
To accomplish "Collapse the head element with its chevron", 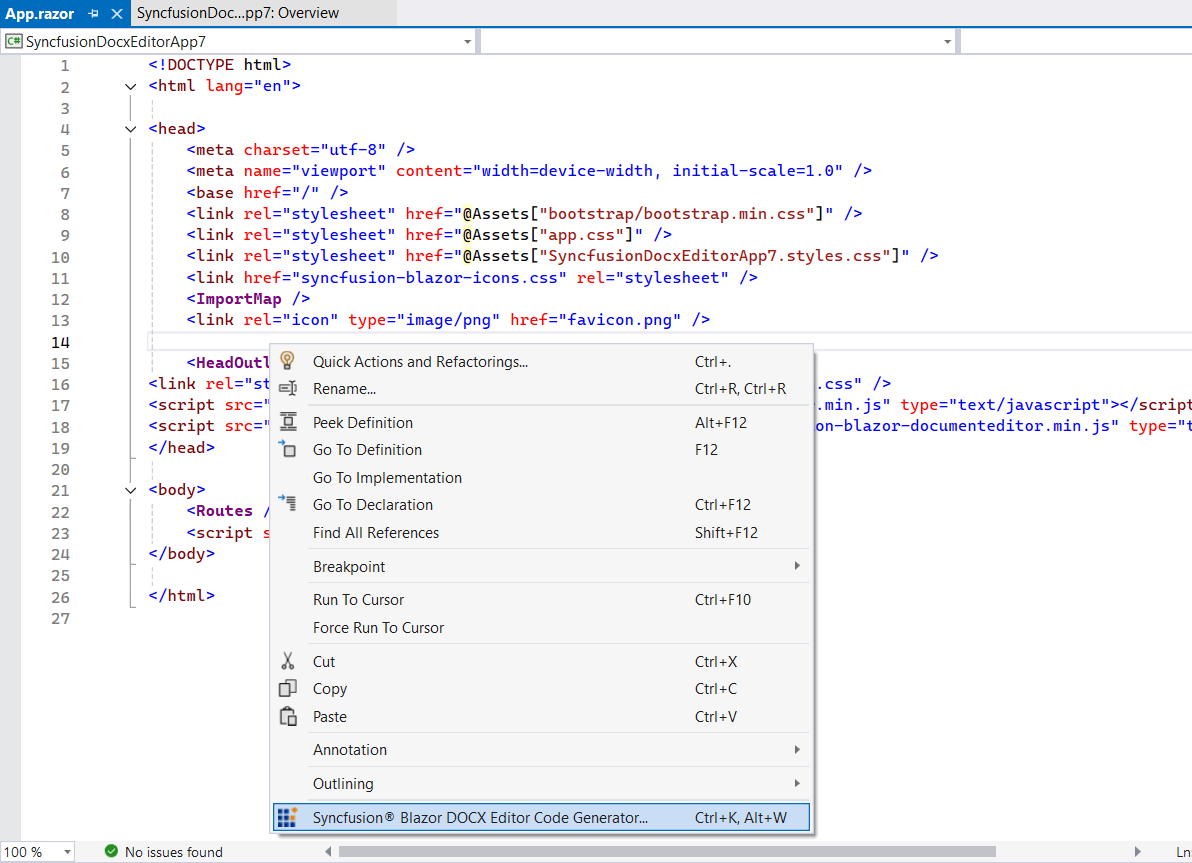I will coord(130,128).
